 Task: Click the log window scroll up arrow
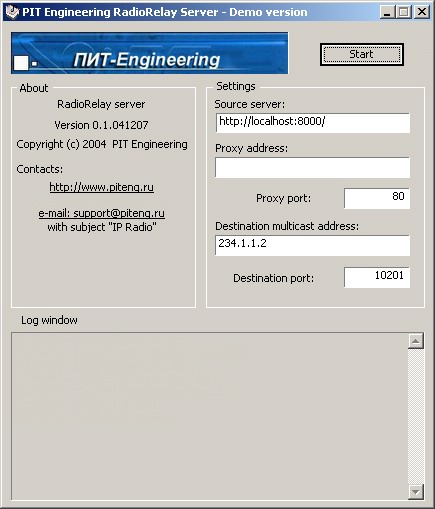tap(416, 341)
